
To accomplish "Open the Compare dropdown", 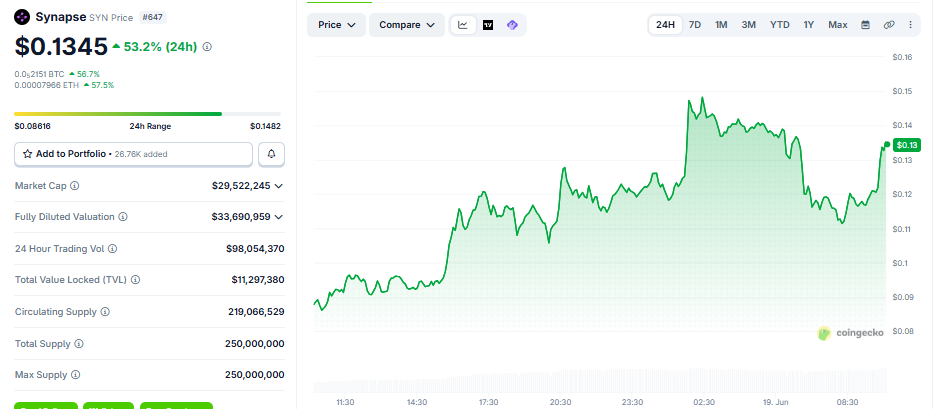I will pos(407,25).
